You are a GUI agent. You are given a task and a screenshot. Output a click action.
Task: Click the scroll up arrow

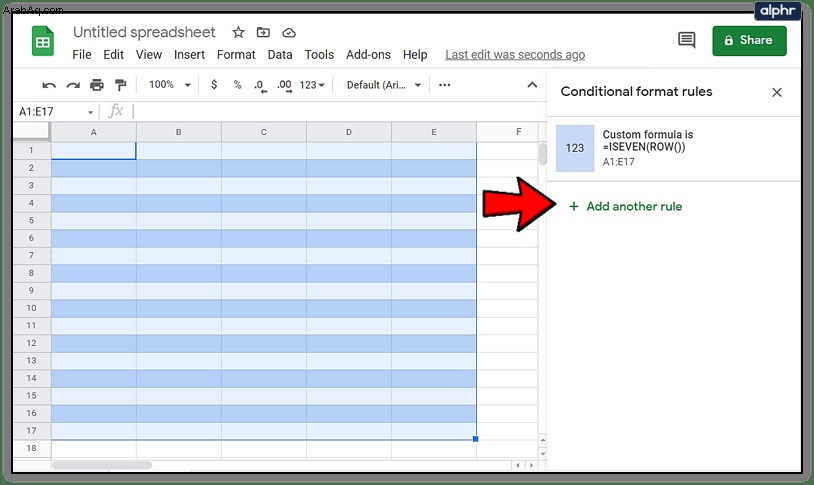pos(542,440)
